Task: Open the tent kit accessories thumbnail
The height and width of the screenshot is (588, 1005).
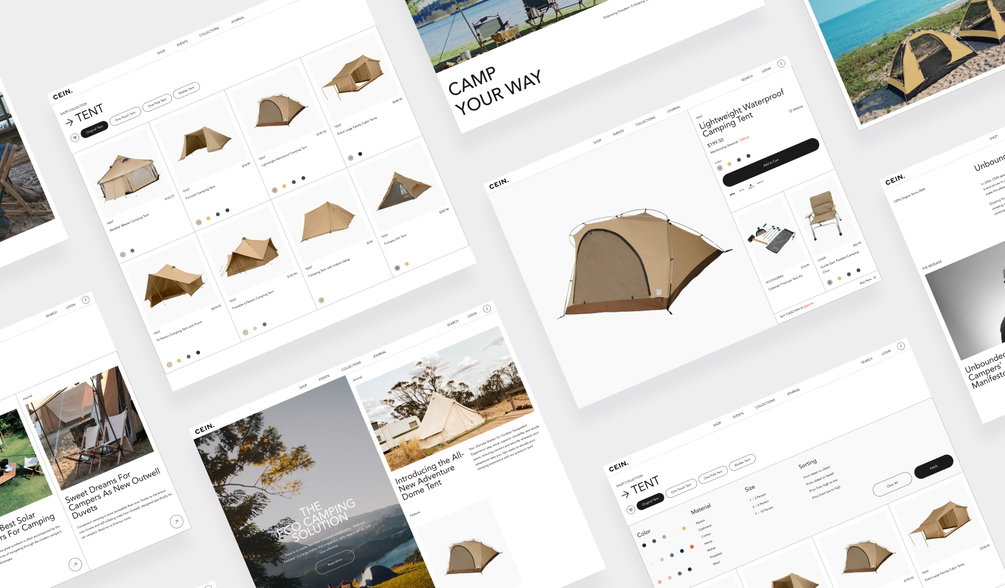Action: pos(772,237)
